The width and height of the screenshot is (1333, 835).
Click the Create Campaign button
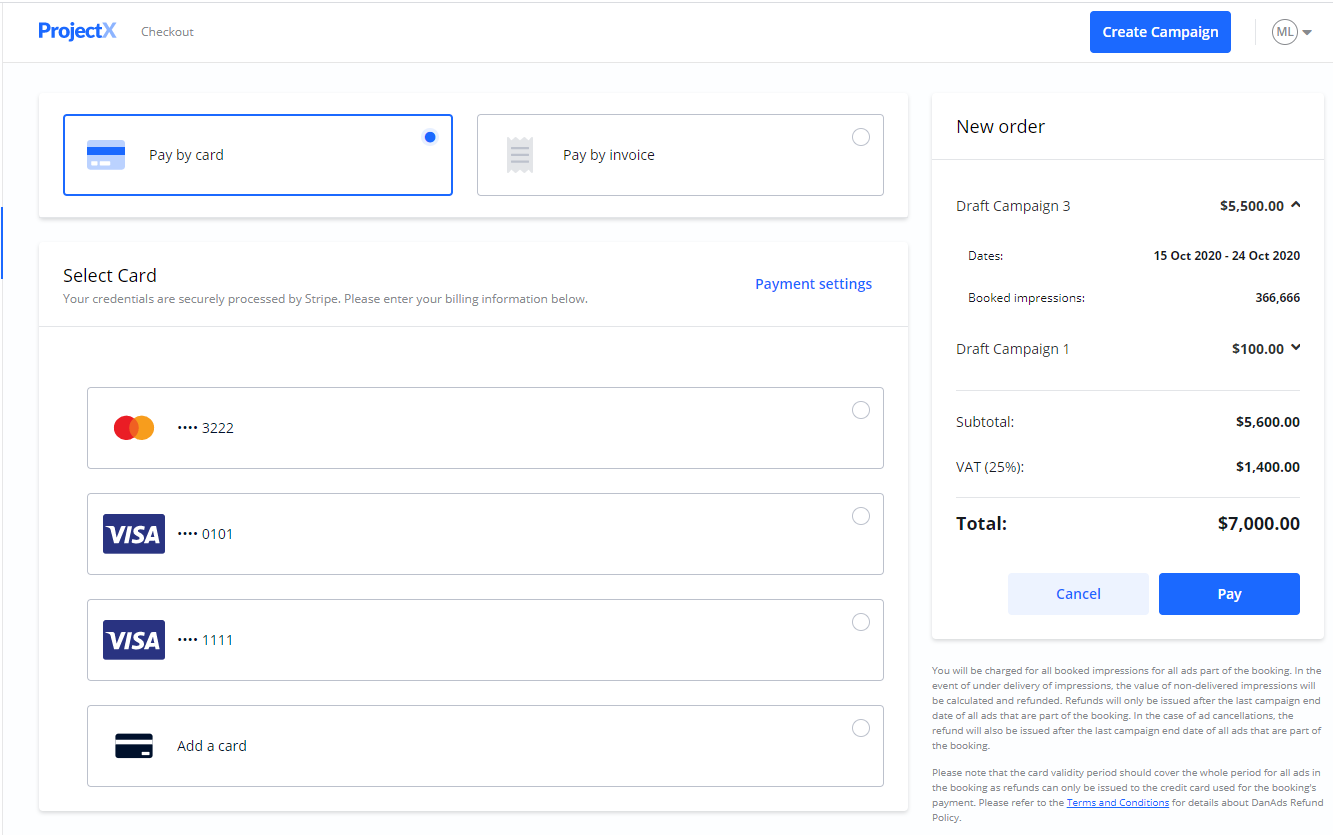pos(1160,32)
